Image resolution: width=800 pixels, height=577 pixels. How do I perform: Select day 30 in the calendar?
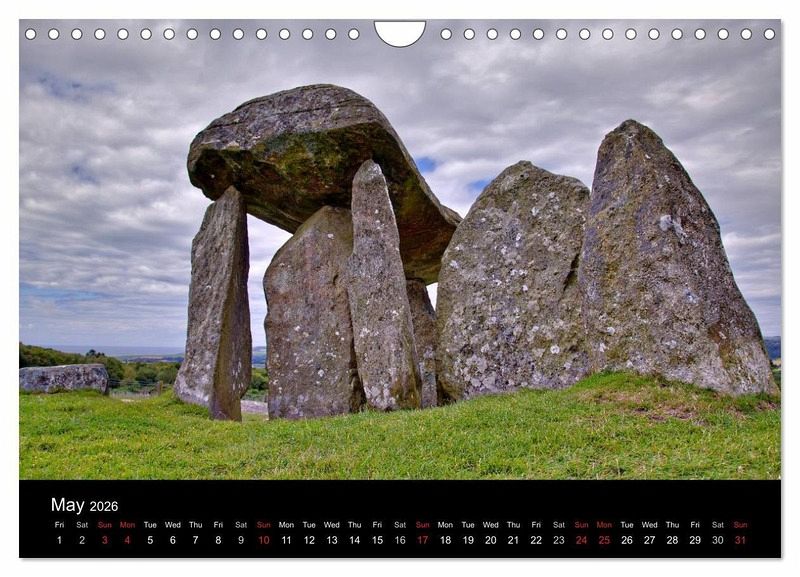click(718, 540)
